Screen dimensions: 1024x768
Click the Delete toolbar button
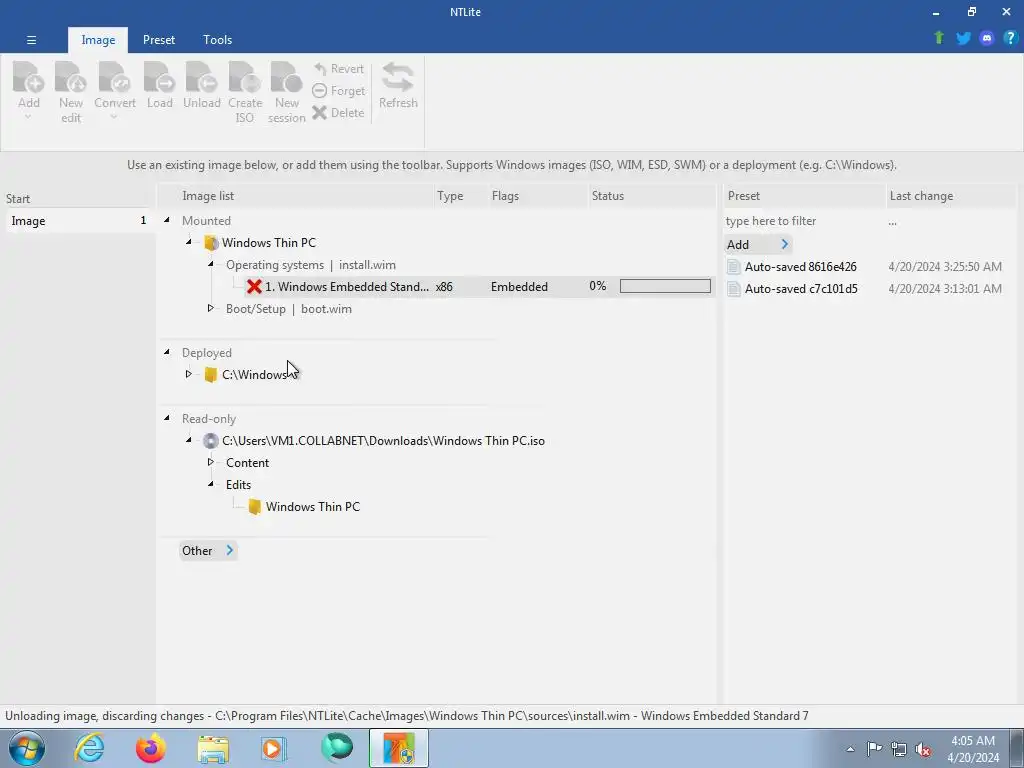338,112
